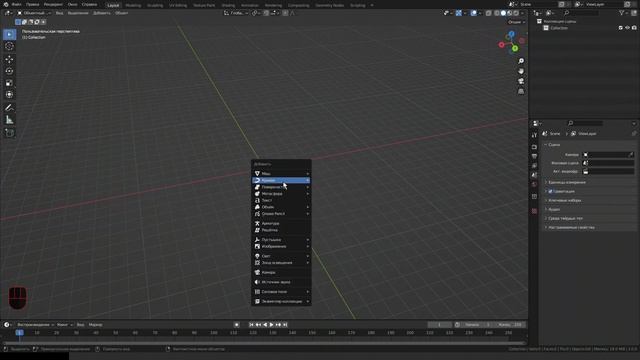Open the World properties red globe icon

[x=534, y=184]
